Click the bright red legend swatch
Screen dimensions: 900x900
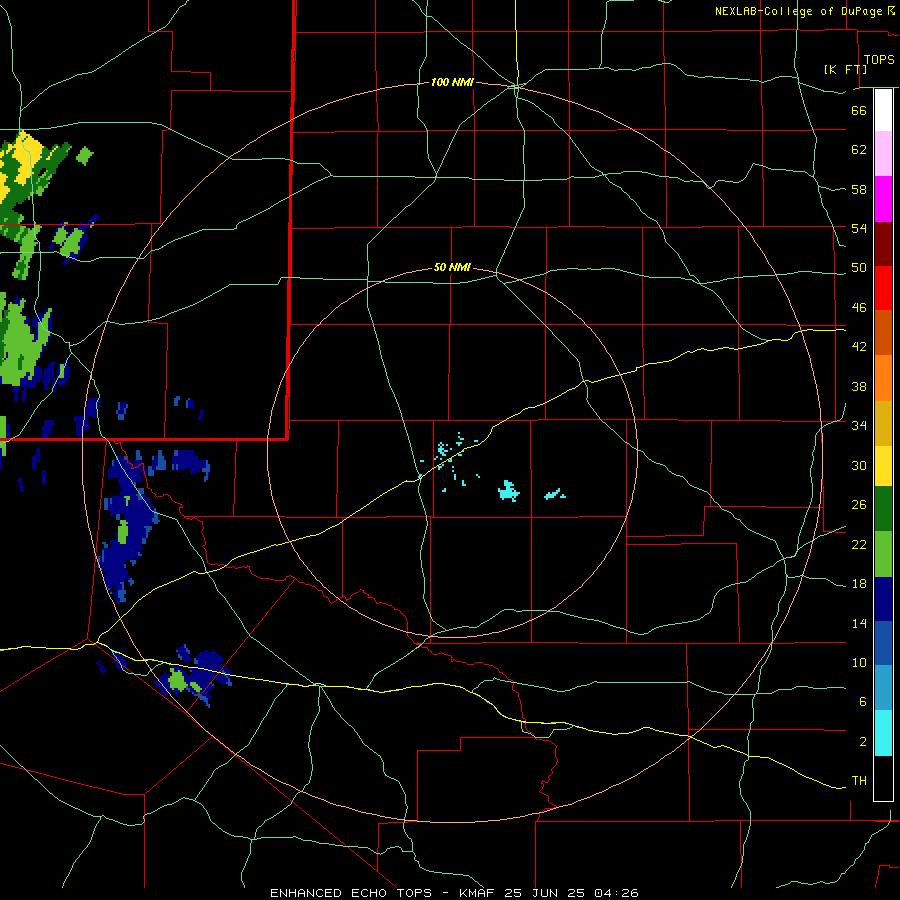click(883, 288)
